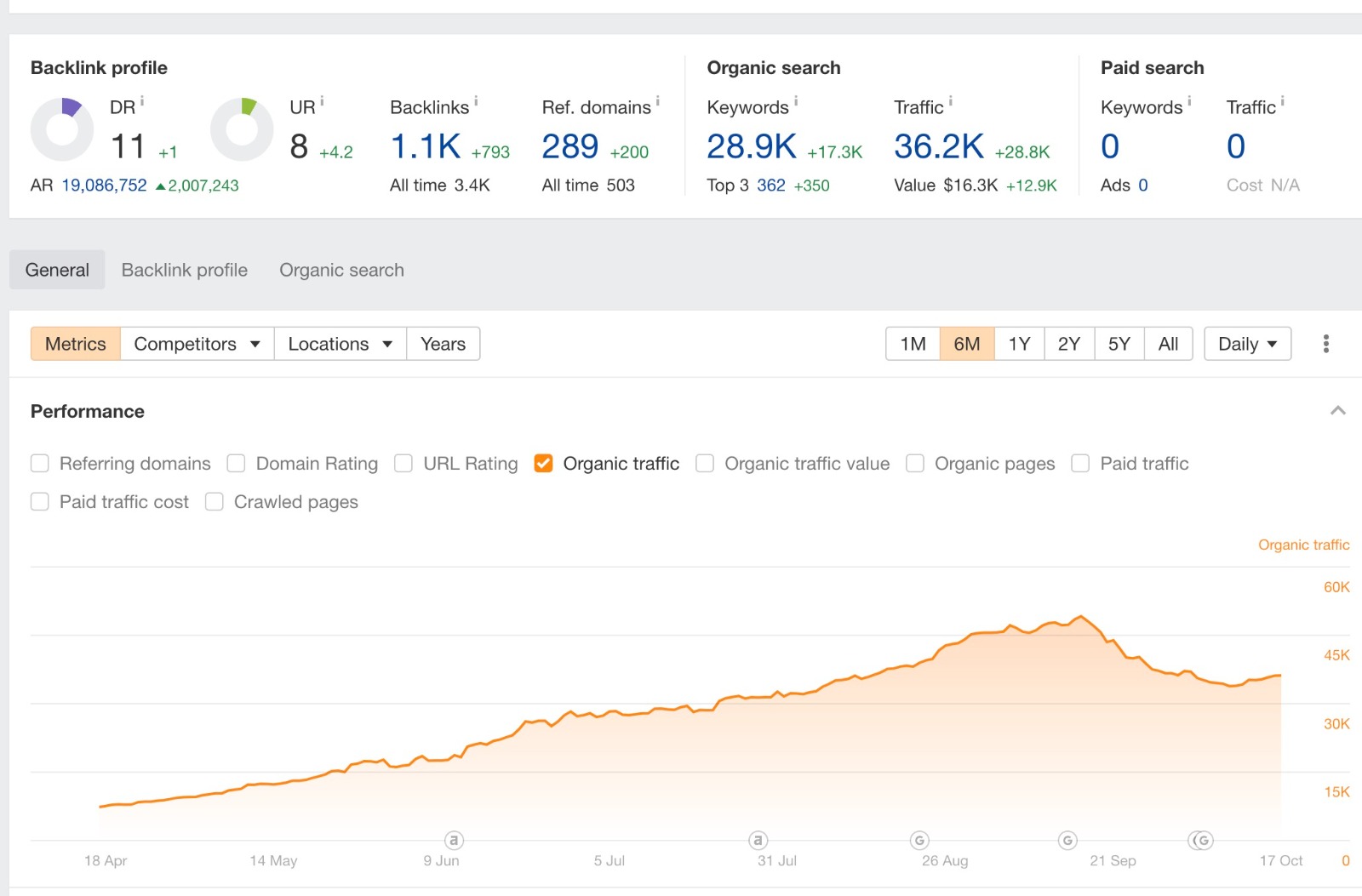Switch to the General tab
Viewport: 1362px width, 896px height.
click(x=57, y=270)
